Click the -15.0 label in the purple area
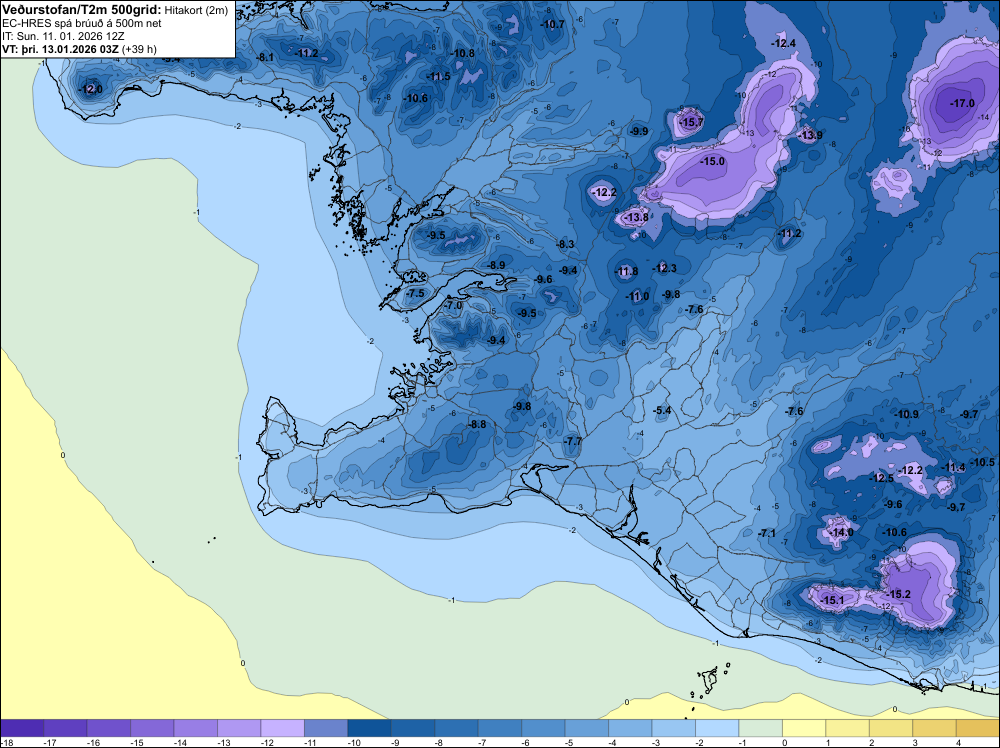The height and width of the screenshot is (748, 1000). pos(712,161)
